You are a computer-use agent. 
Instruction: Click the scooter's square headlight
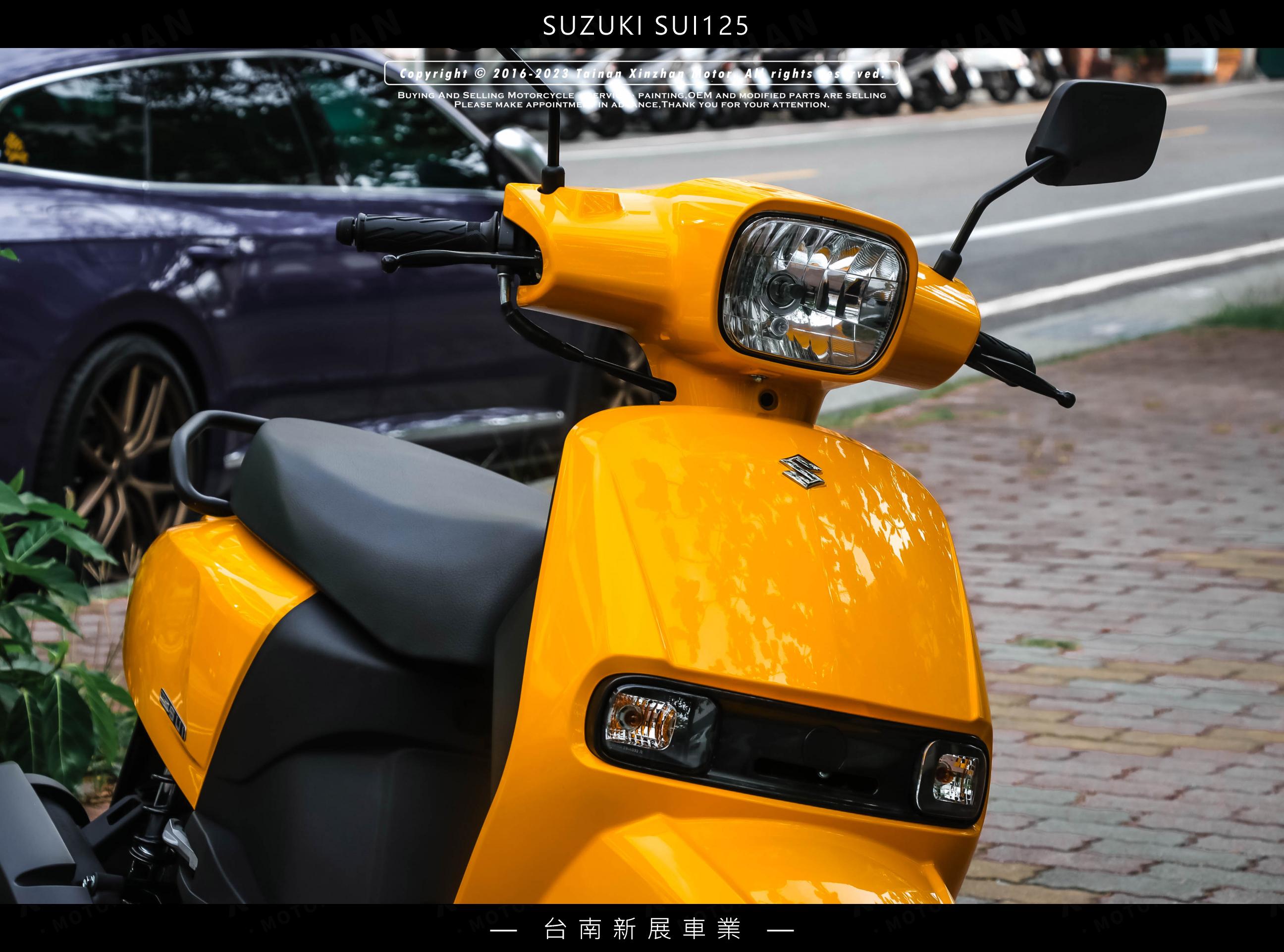[815, 294]
